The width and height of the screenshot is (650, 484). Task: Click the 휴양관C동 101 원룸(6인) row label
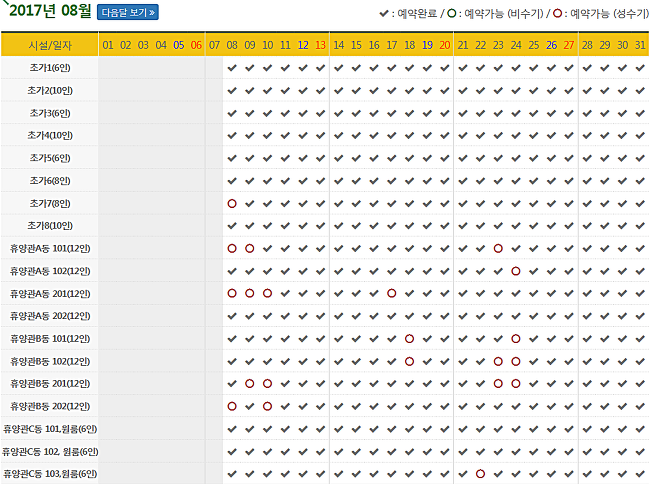[50, 429]
